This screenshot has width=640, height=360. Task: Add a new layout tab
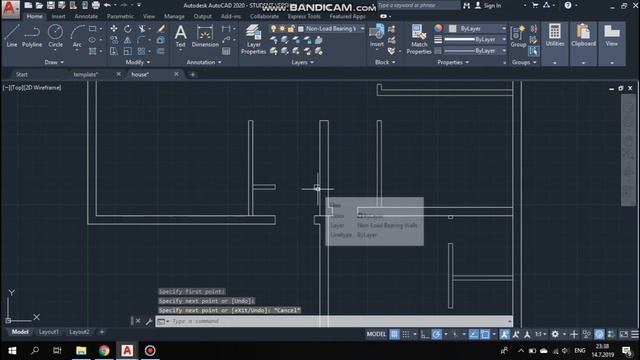(x=102, y=332)
